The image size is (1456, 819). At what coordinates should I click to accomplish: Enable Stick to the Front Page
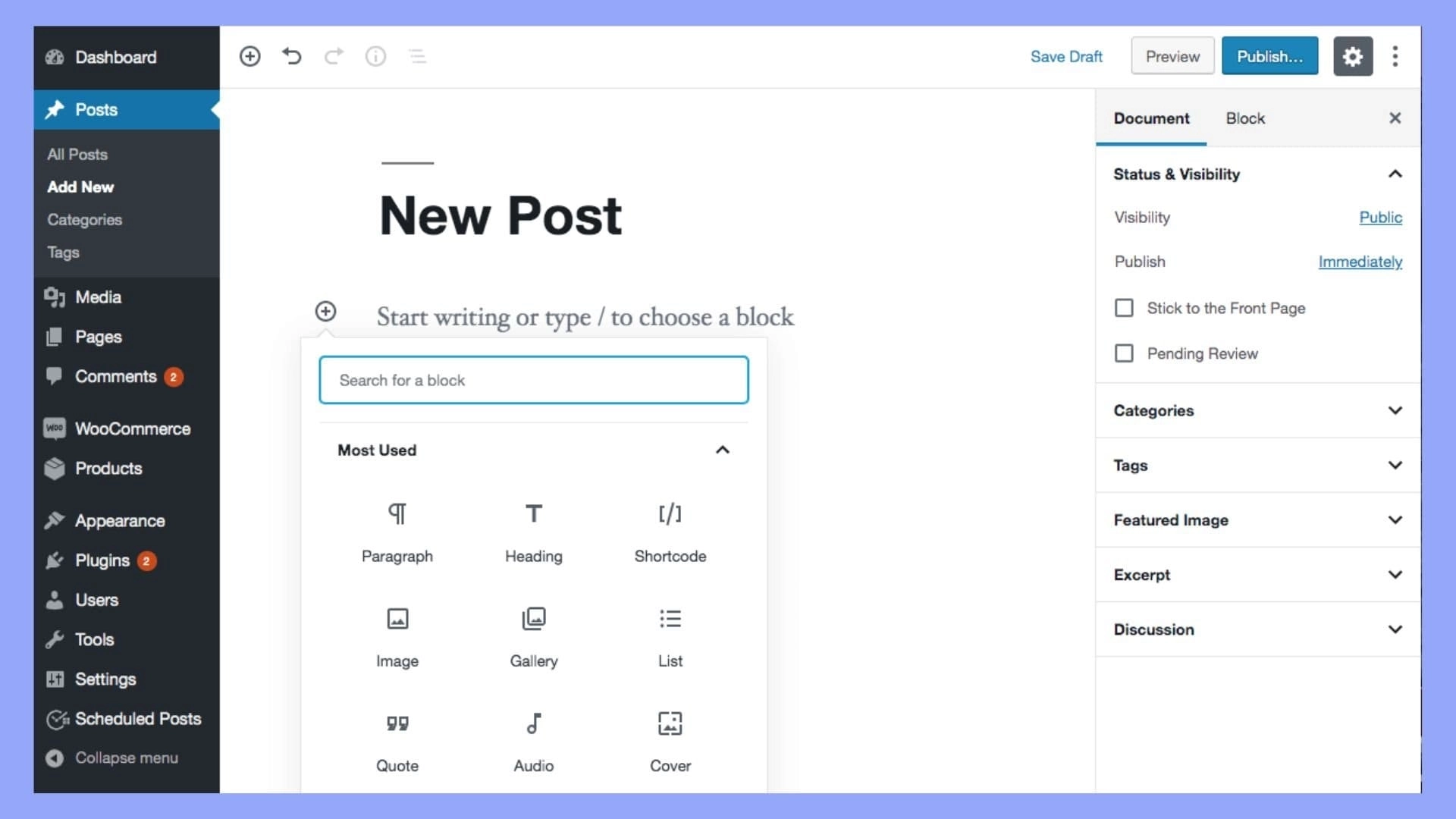point(1123,307)
